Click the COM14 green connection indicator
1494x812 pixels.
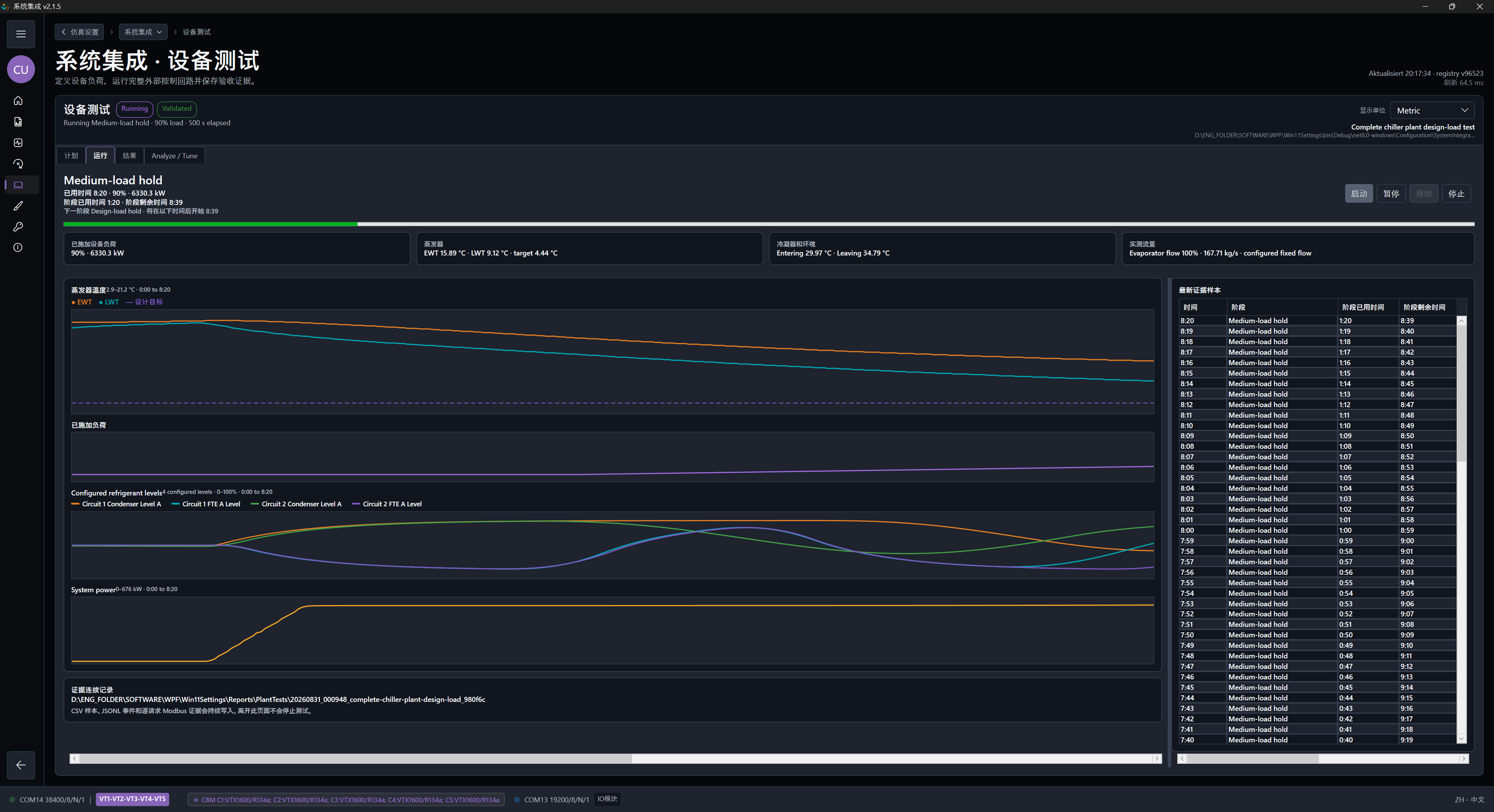[12, 799]
